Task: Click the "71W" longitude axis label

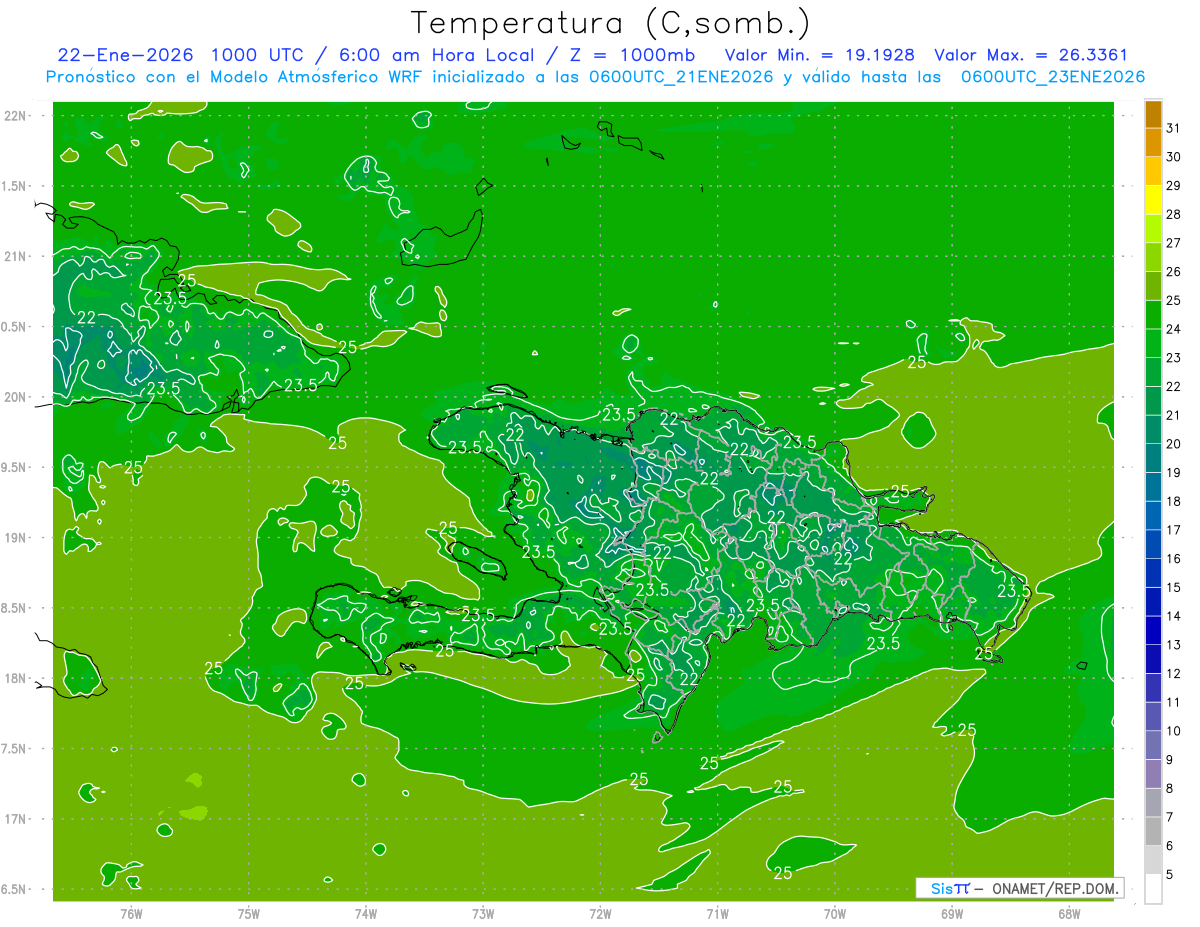Action: [717, 913]
